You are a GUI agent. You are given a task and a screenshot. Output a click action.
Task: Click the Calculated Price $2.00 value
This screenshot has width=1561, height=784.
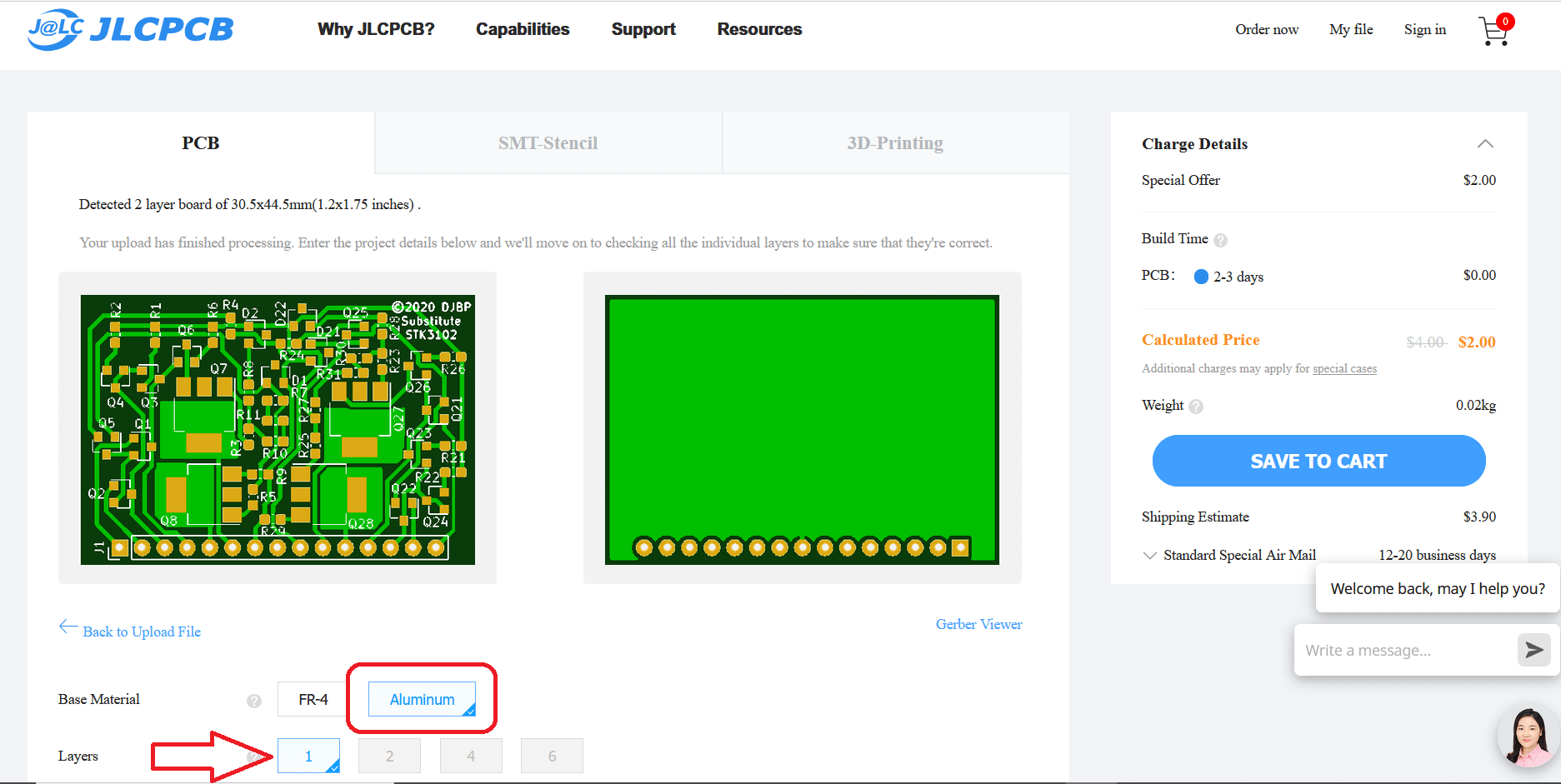point(1477,342)
